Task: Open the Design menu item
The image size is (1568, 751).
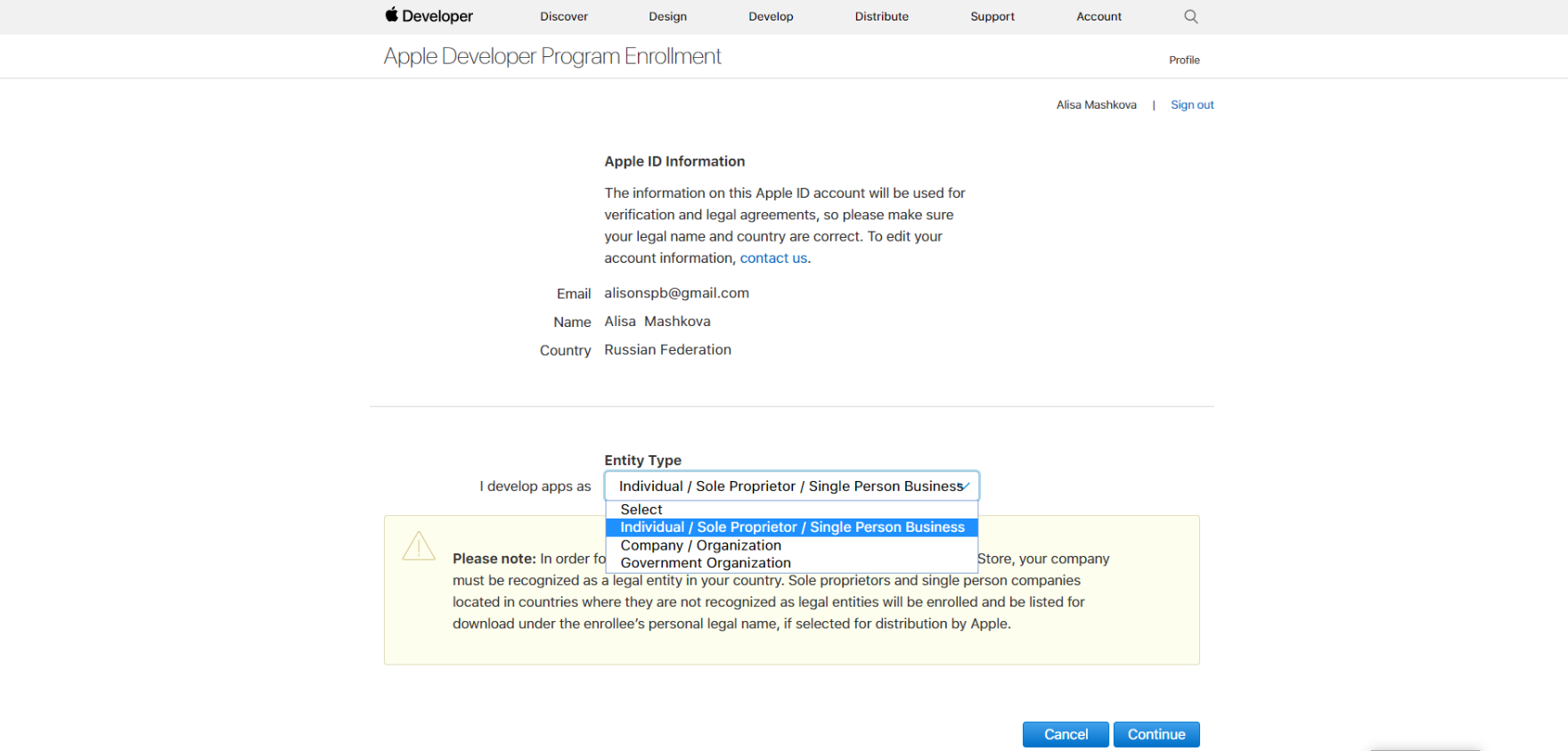Action: (667, 16)
